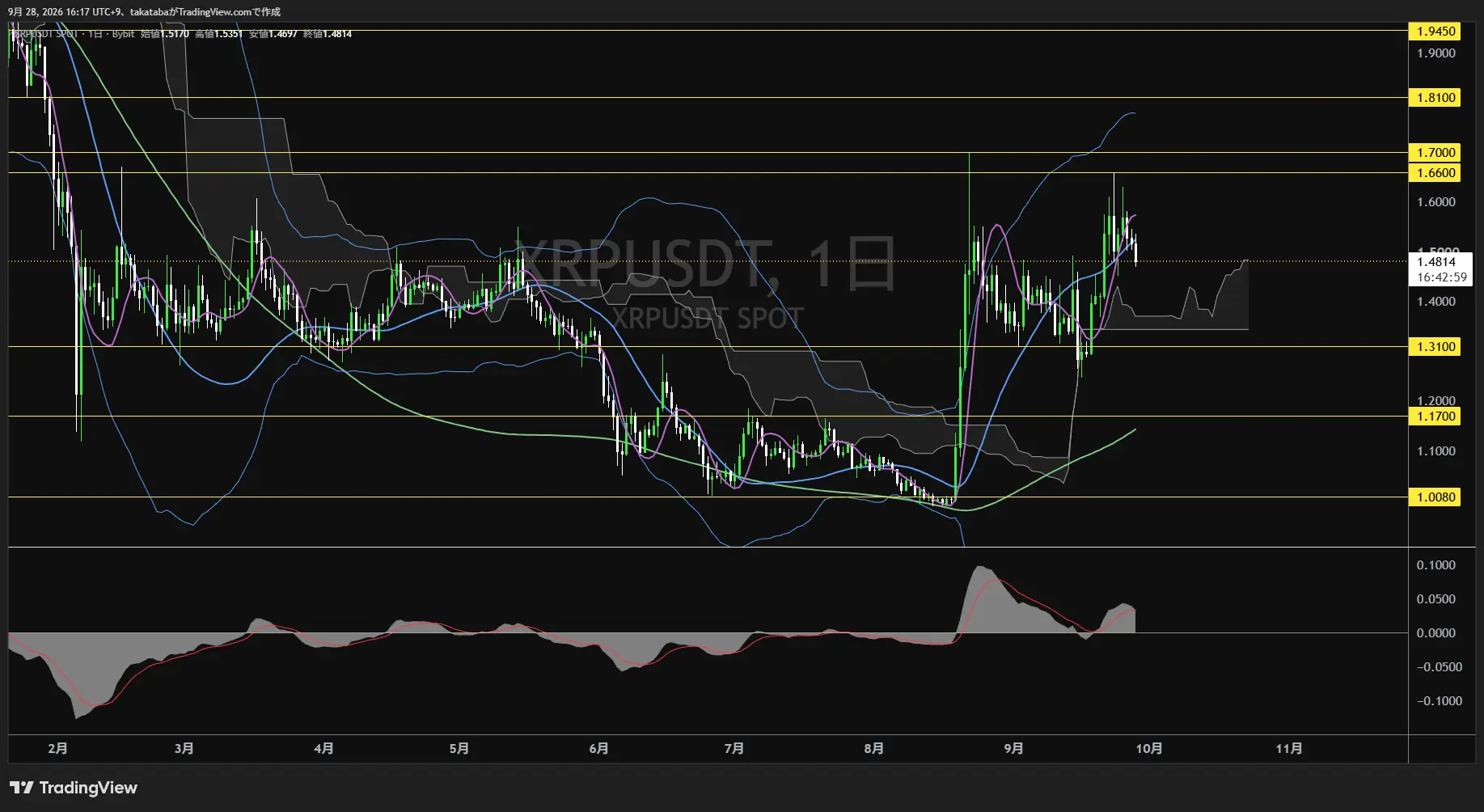Click the 3月 label on time axis
This screenshot has height=812, width=1484.
coord(184,748)
